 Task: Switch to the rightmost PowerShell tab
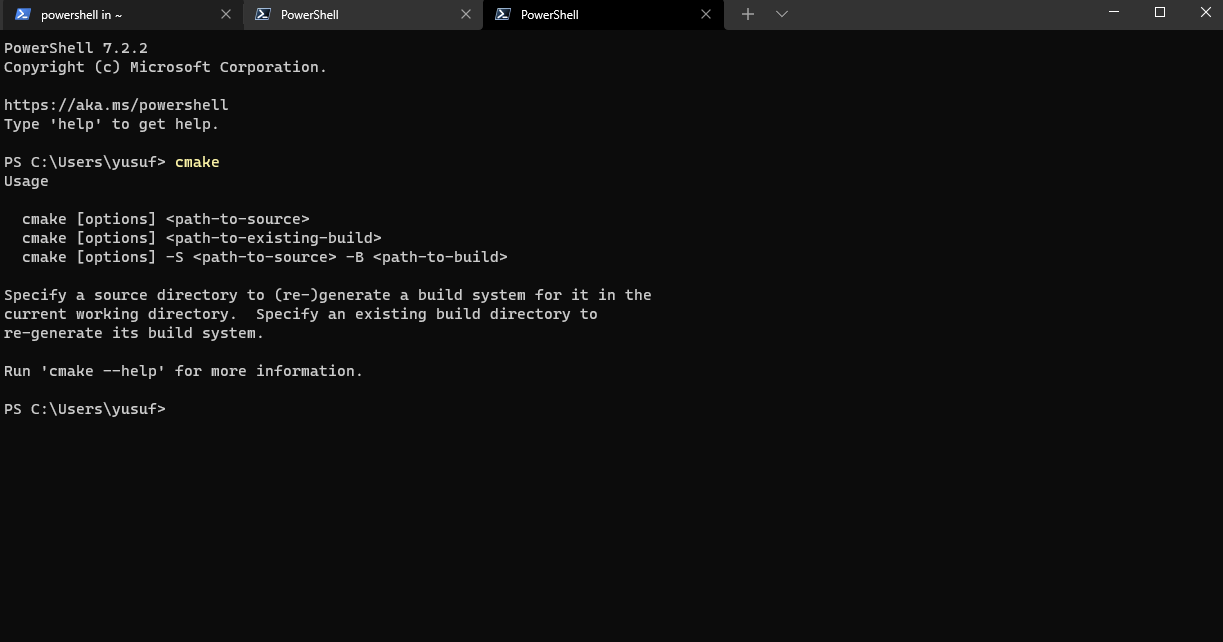(x=580, y=15)
